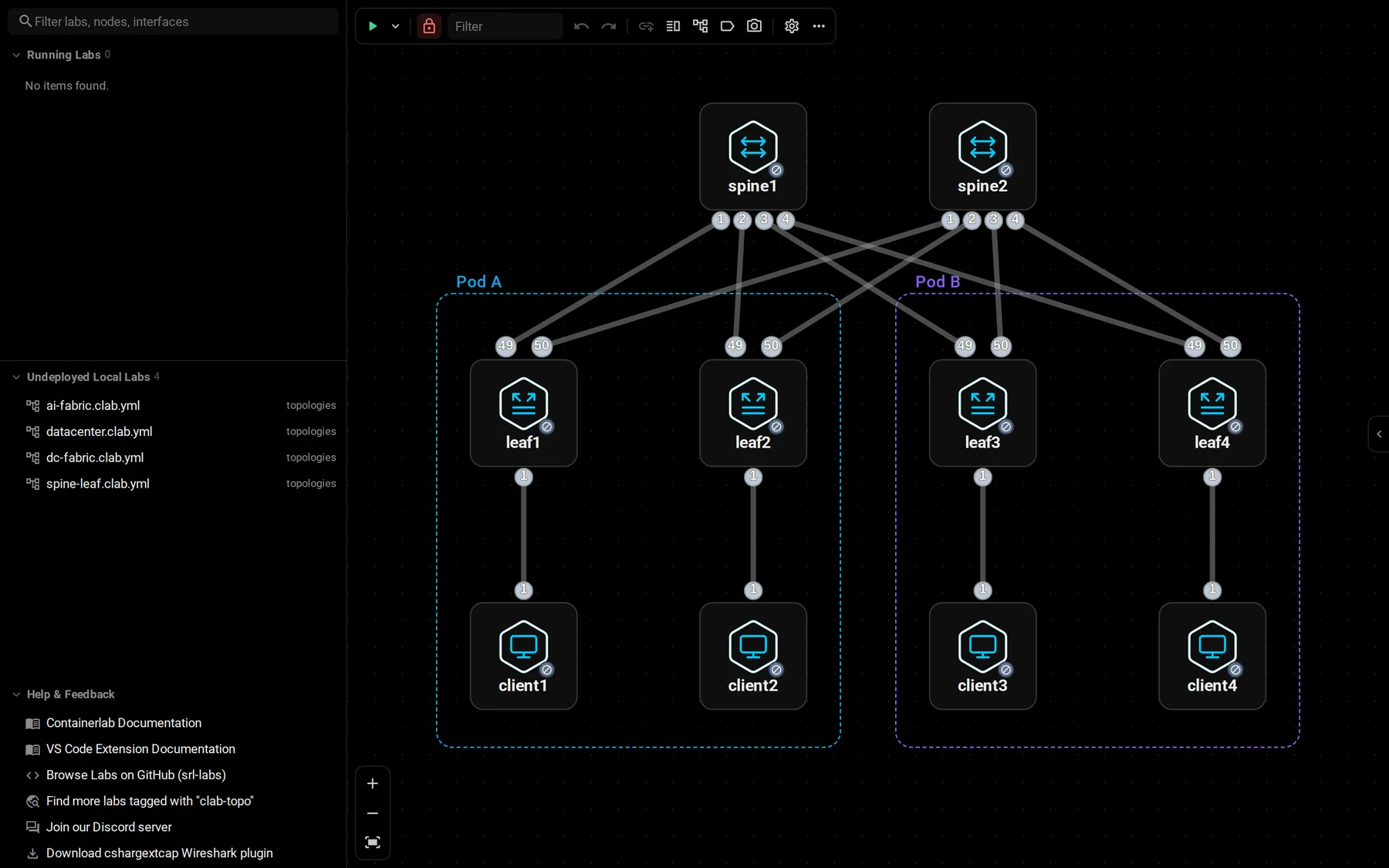Image resolution: width=1389 pixels, height=868 pixels.
Task: Click the topology Filter input field
Action: [x=505, y=26]
